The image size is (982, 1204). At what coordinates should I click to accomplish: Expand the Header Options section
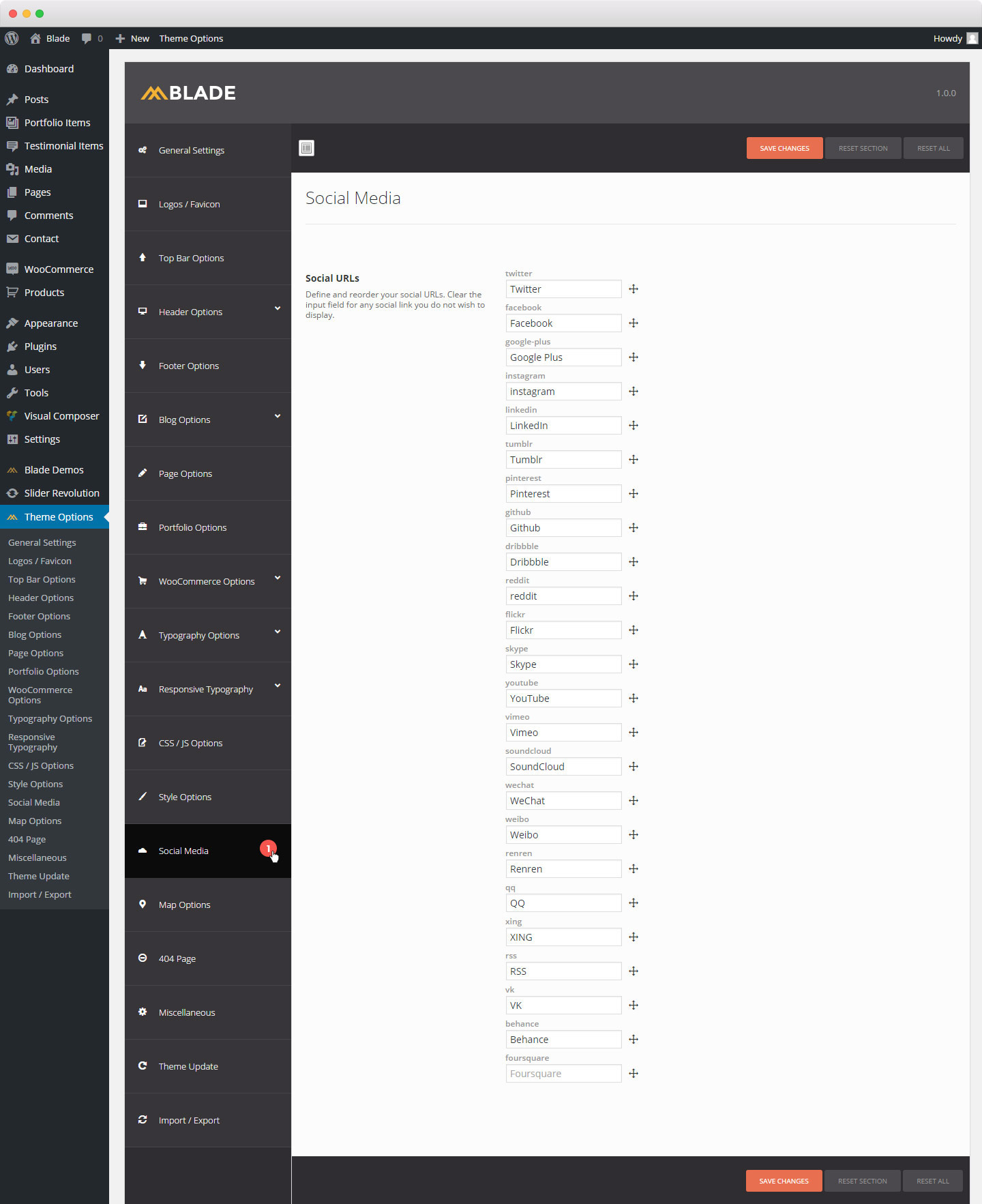[278, 308]
